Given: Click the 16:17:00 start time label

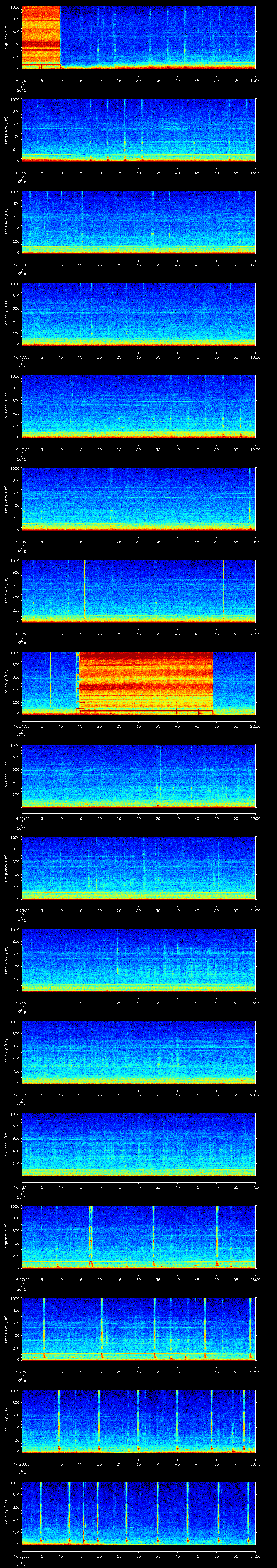Looking at the screenshot, I should point(21,357).
